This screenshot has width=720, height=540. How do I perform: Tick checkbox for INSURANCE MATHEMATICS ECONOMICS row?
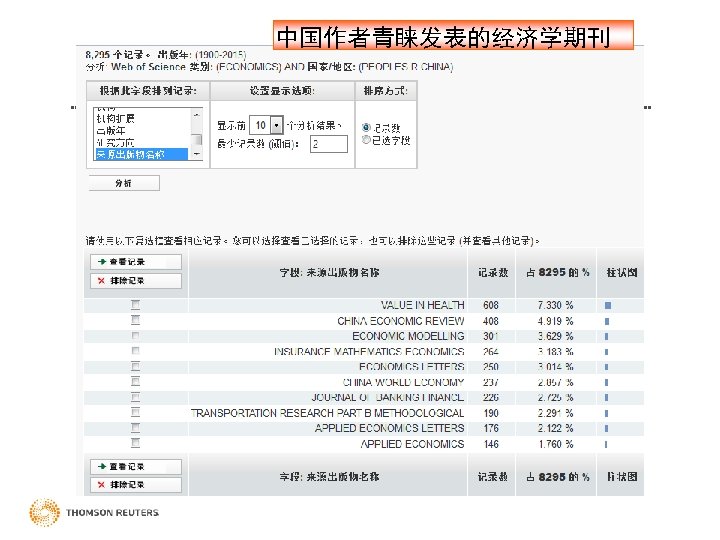(x=135, y=351)
